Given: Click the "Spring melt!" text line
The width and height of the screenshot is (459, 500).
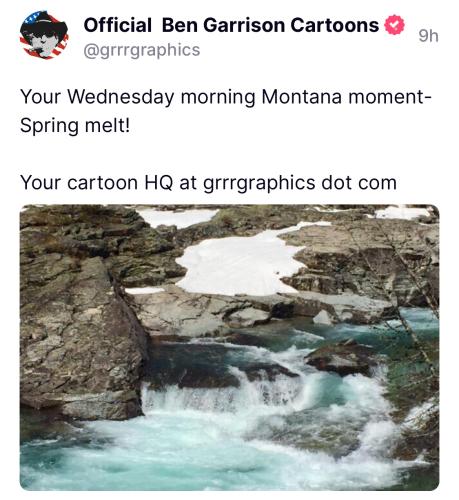Looking at the screenshot, I should (x=75, y=126).
